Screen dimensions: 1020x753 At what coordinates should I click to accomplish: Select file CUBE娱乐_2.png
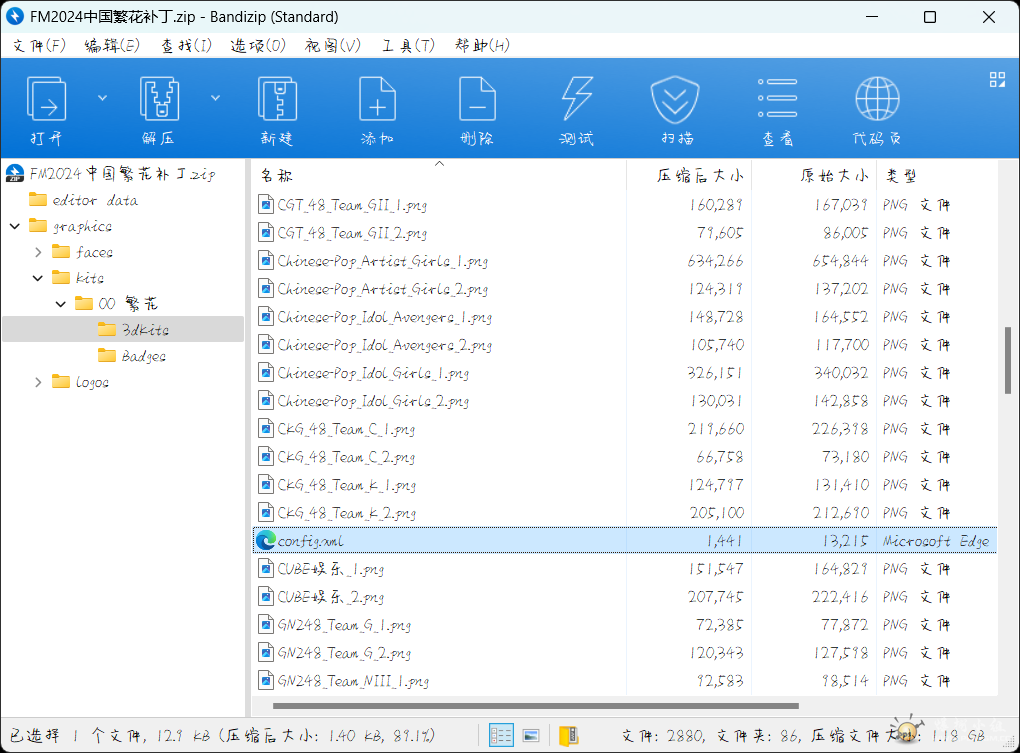(x=330, y=597)
